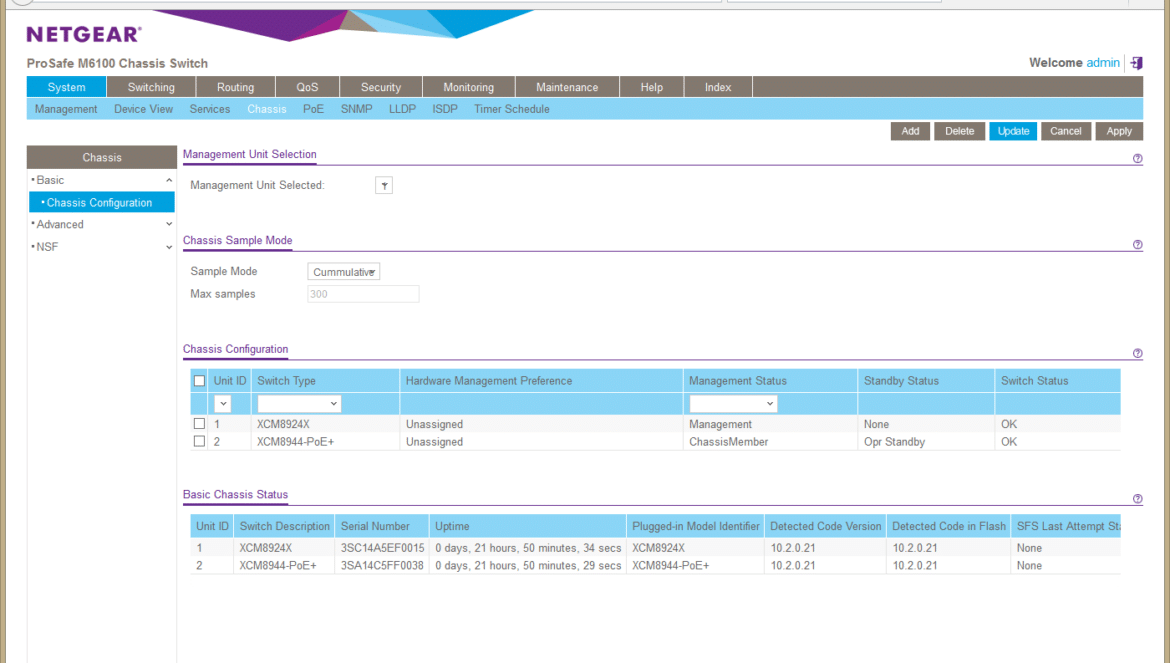Switch to the Monitoring tab
This screenshot has width=1170, height=663.
pyautogui.click(x=469, y=87)
